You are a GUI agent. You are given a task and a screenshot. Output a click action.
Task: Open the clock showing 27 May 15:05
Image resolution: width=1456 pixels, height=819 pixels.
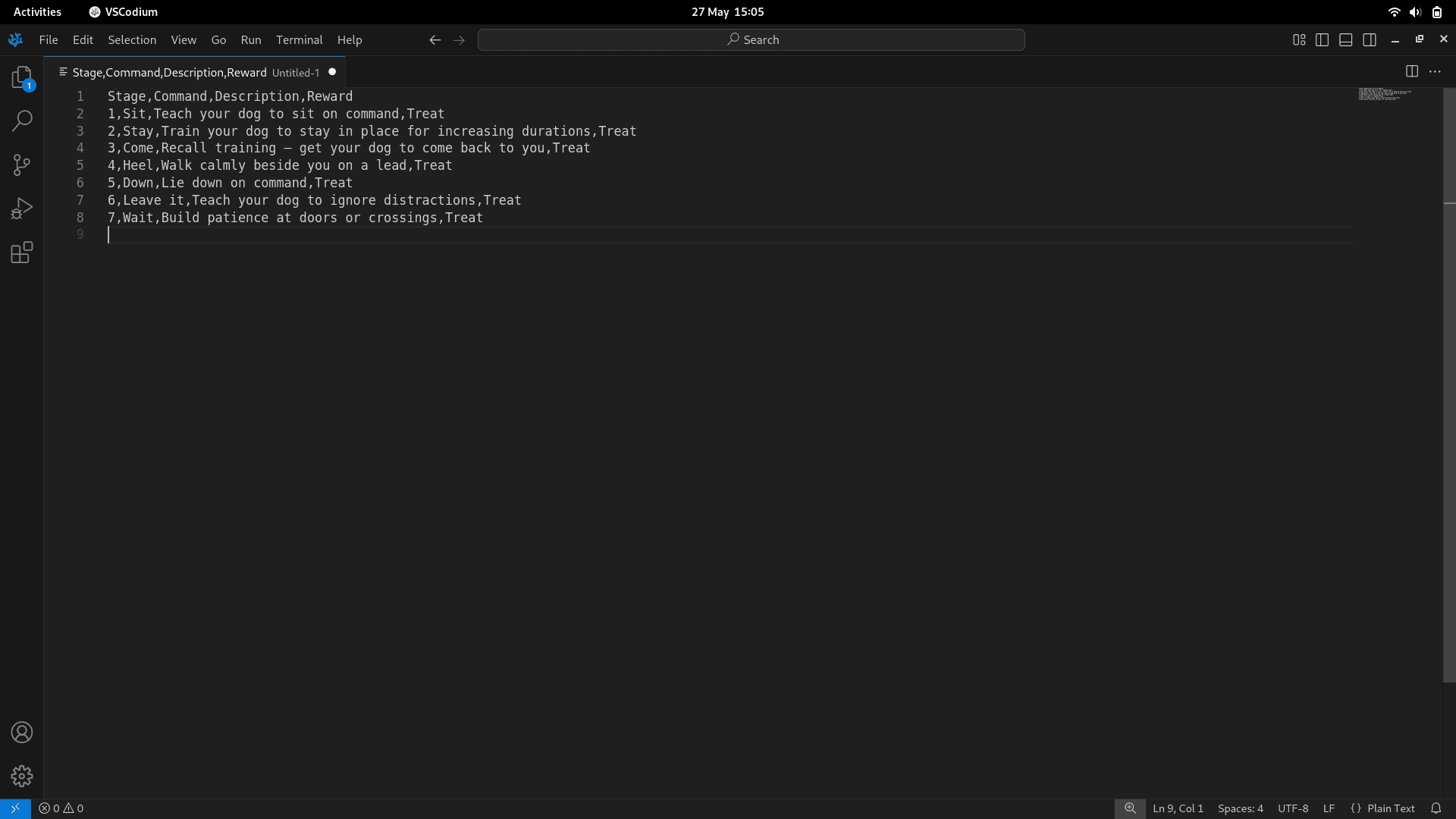tap(728, 11)
